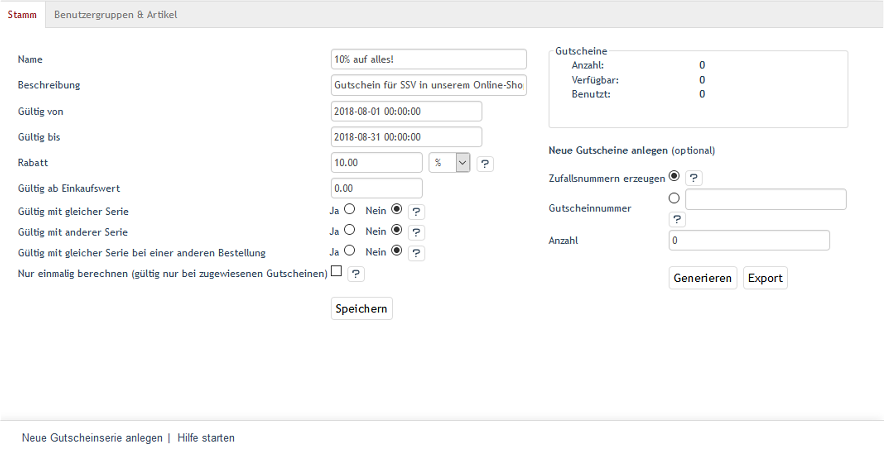Viewport: 884px width, 454px height.
Task: Open Neue Gutscheinserie anlegen link
Action: pyautogui.click(x=92, y=438)
